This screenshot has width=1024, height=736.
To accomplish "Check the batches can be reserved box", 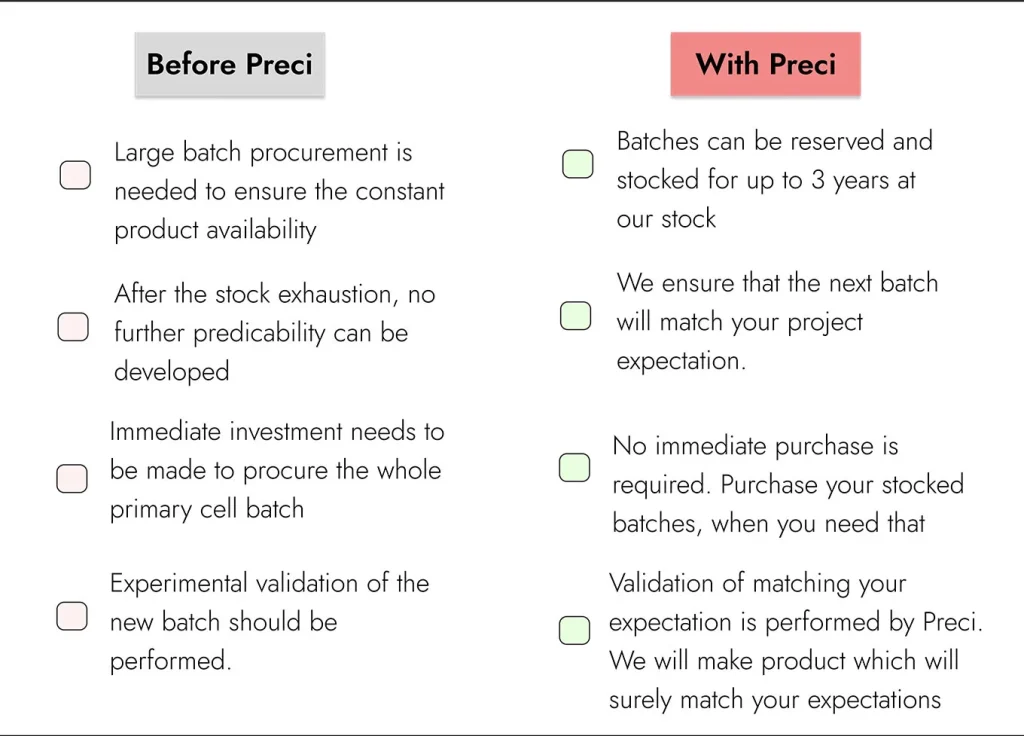I will coord(577,164).
